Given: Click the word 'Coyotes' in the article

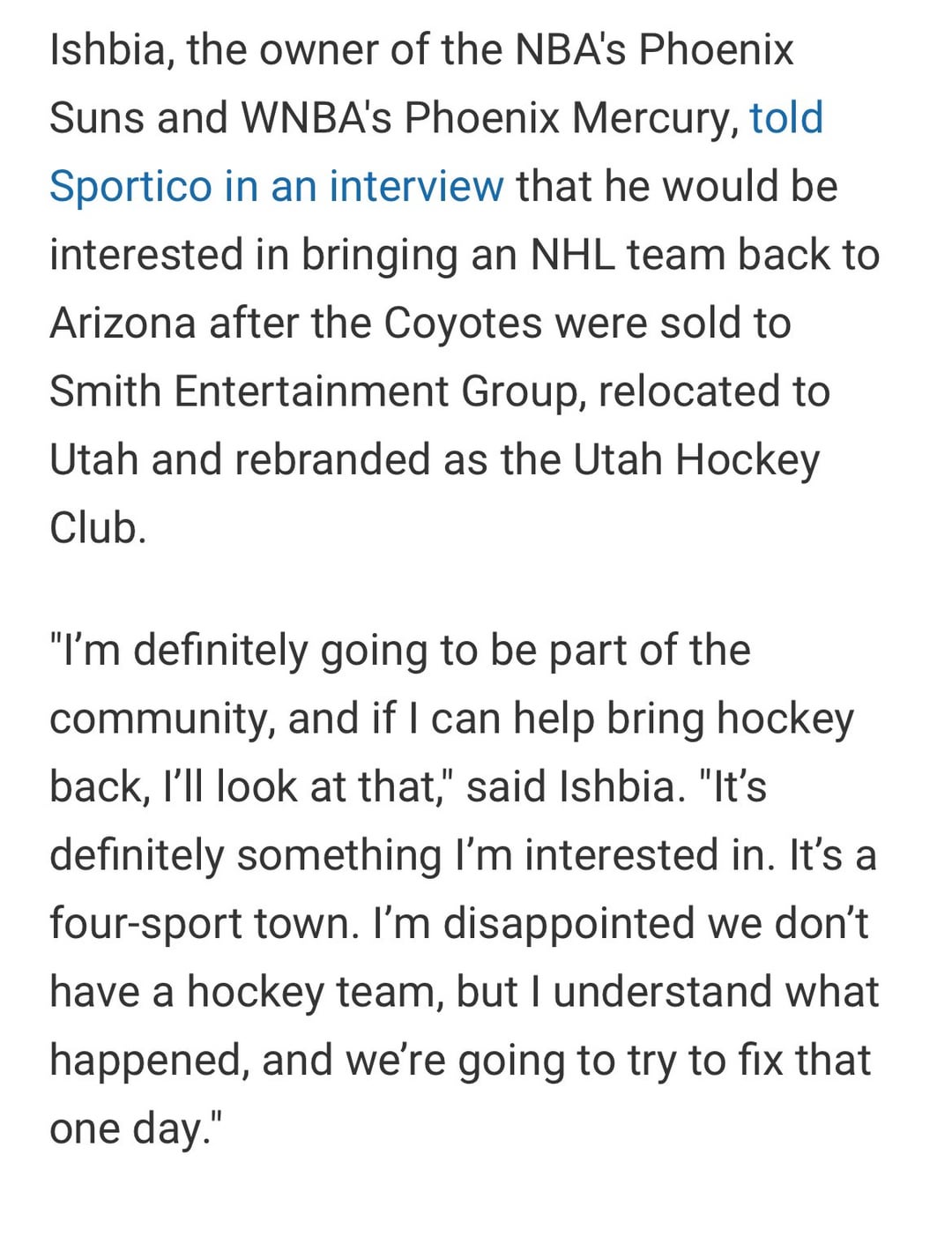Looking at the screenshot, I should [462, 324].
